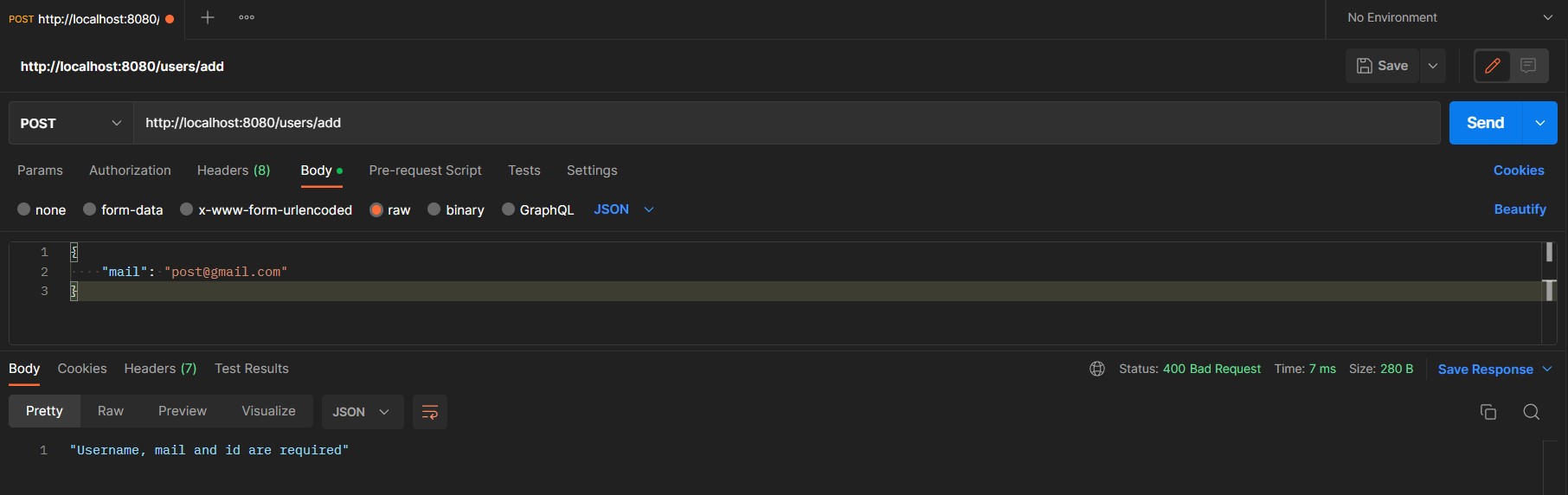This screenshot has width=1568, height=495.
Task: Click the pencil edit icon
Action: [1493, 66]
